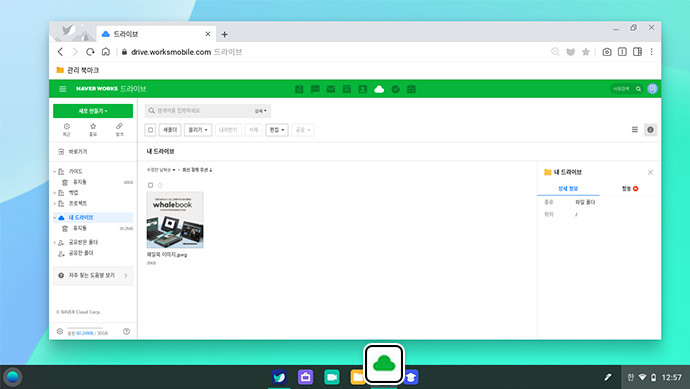Open 관리 북마크 bookmarks folder
Screen dimensions: 690x389
[x=78, y=70]
